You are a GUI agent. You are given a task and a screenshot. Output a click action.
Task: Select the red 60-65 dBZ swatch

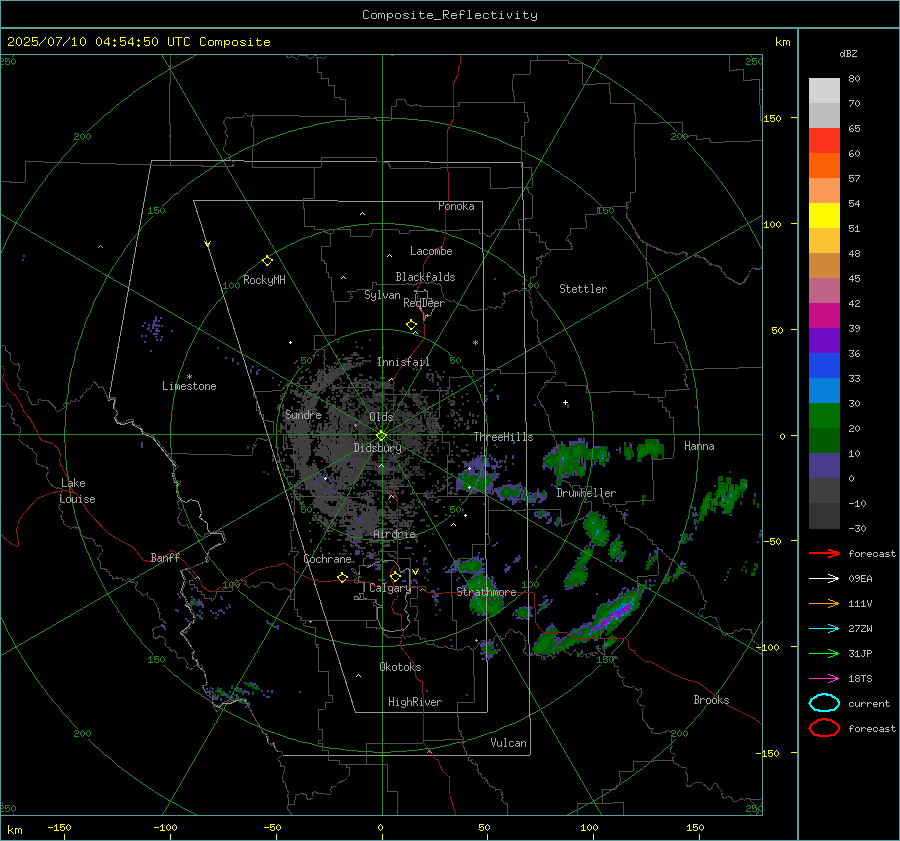pyautogui.click(x=824, y=141)
